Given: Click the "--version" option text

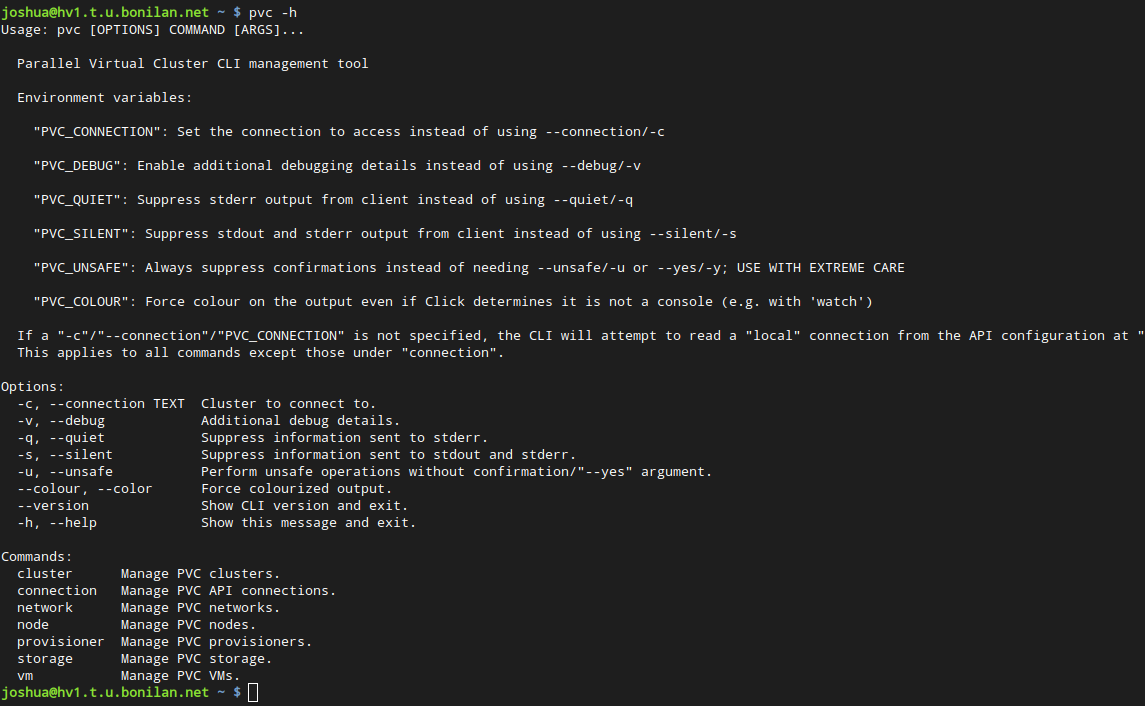Looking at the screenshot, I should 53,506.
